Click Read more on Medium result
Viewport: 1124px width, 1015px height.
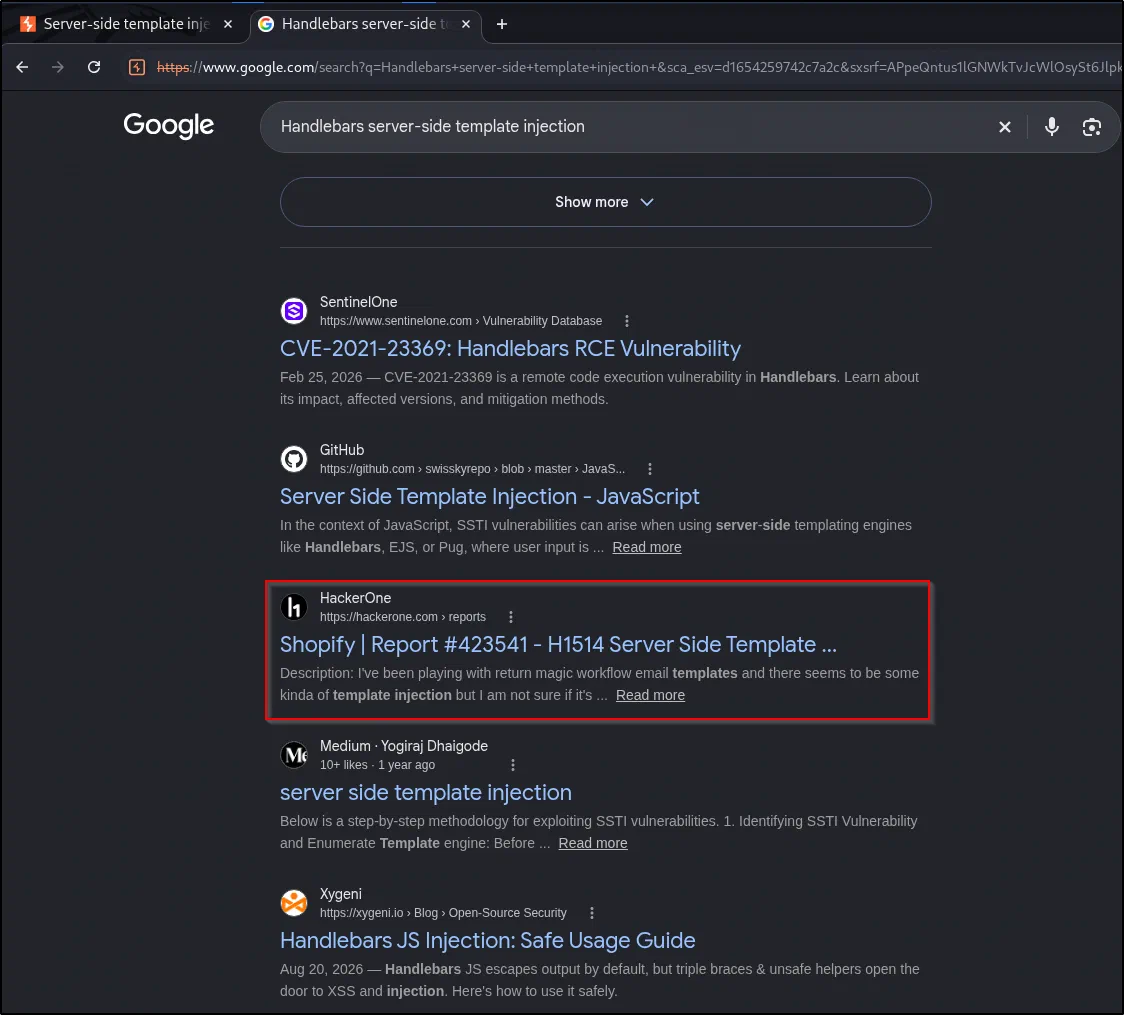[x=593, y=843]
